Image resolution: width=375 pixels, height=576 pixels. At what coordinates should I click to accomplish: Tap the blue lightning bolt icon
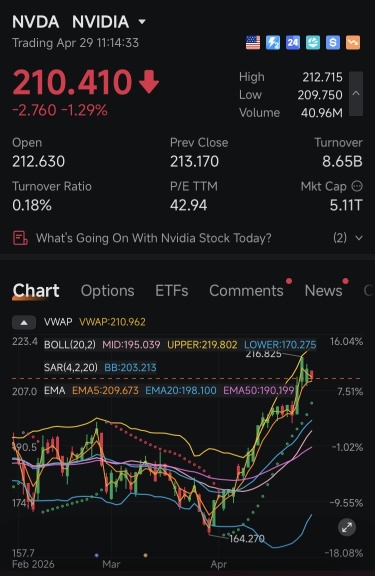point(273,43)
